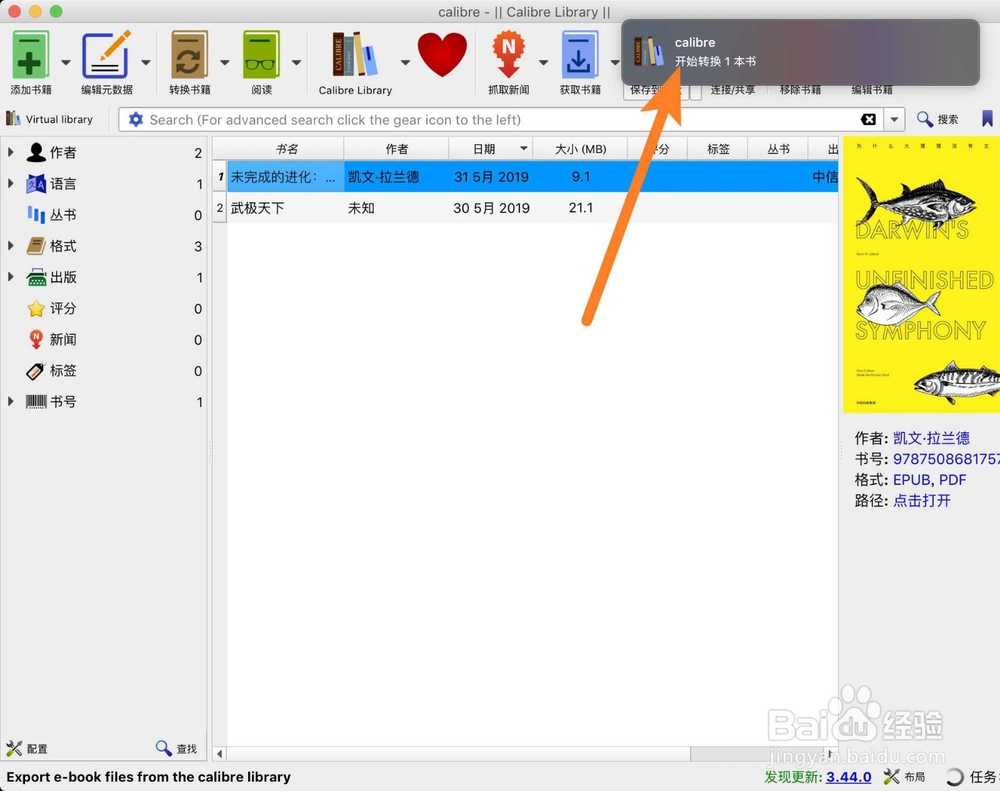Click the 编辑书籍 toolbar label
Viewport: 1000px width, 791px height.
click(872, 90)
